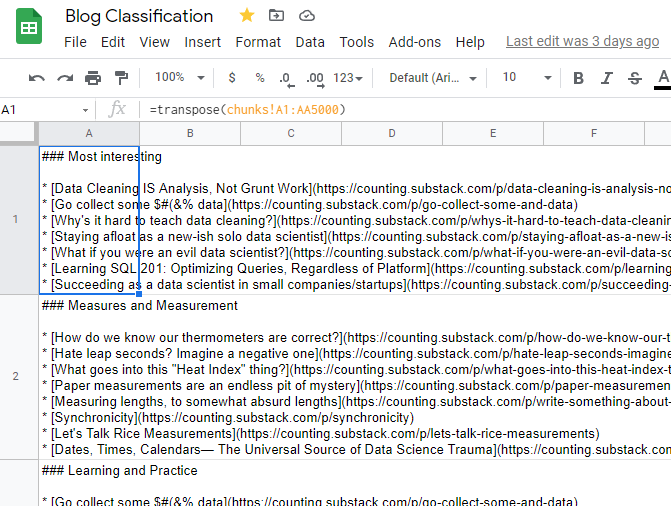The height and width of the screenshot is (506, 671).
Task: Check the cloud save status icon
Action: 307,16
